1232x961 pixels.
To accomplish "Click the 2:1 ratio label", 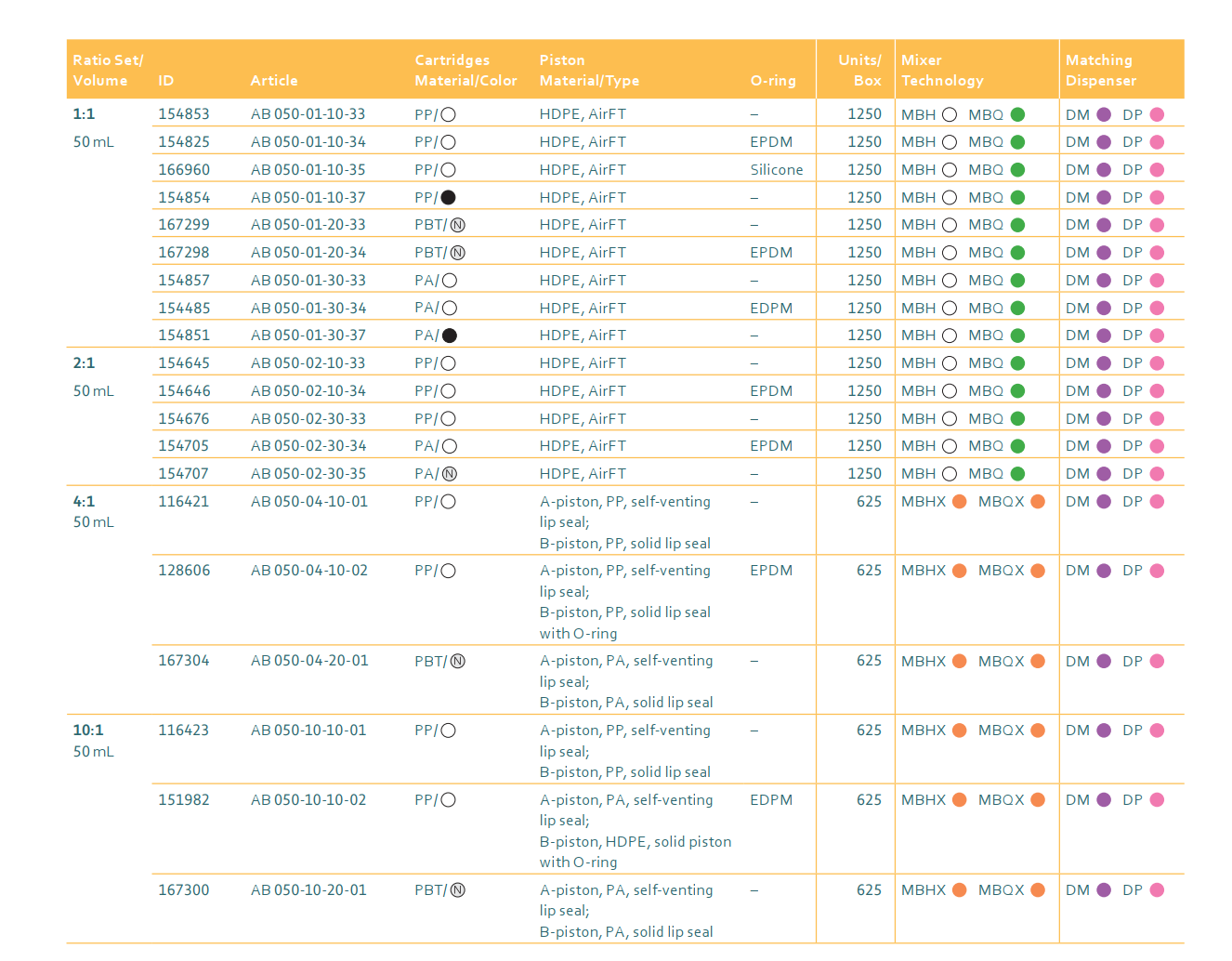I will tap(84, 363).
